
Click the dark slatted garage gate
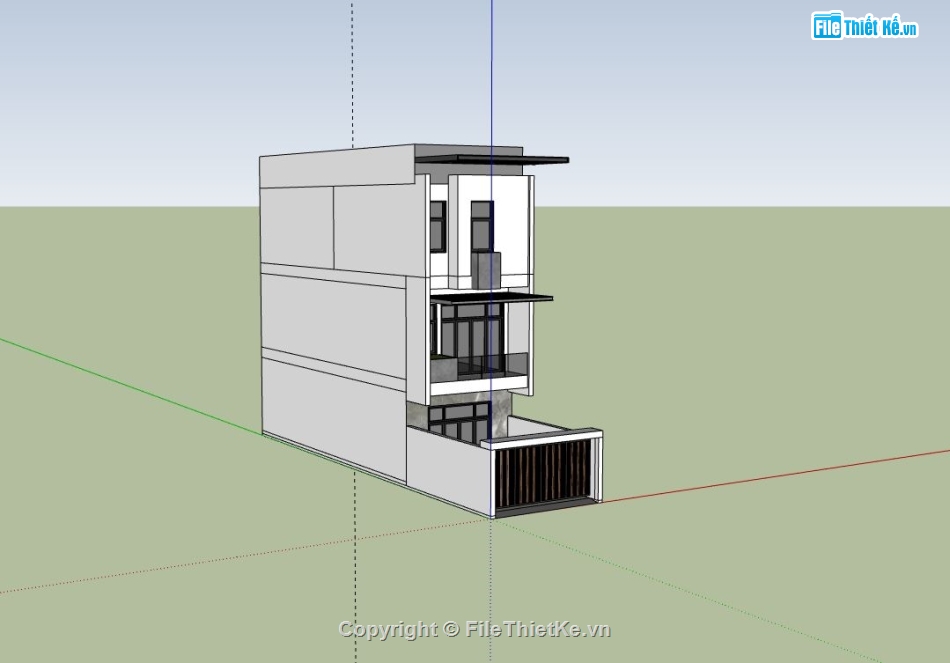click(x=543, y=473)
